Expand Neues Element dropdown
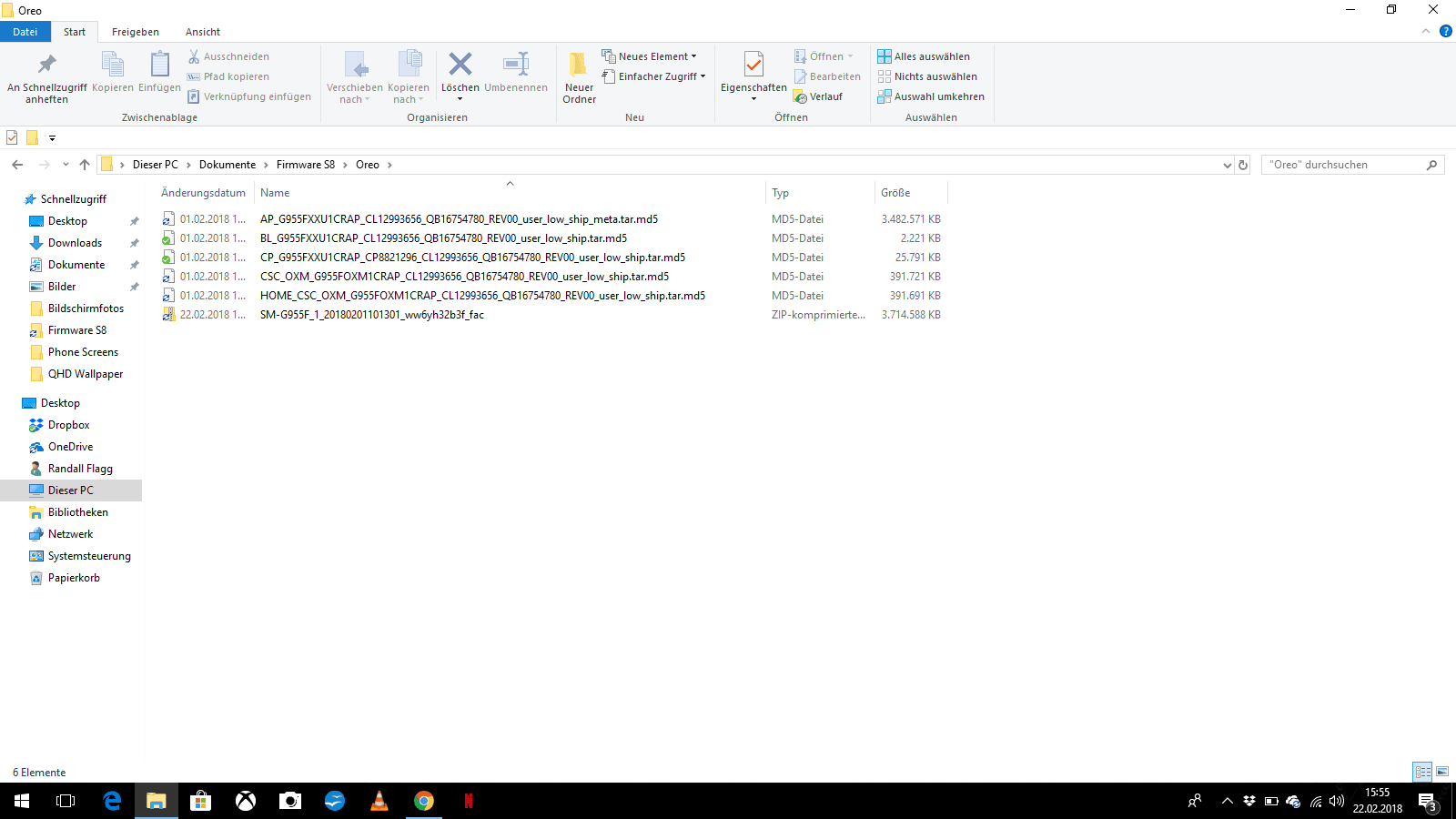Viewport: 1456px width, 819px height. coord(693,56)
